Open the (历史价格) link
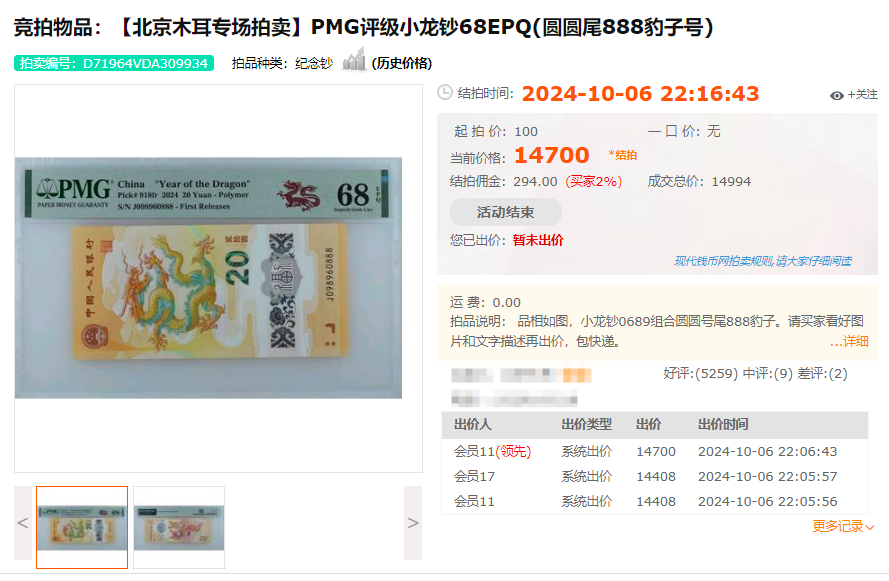The image size is (889, 581). (x=401, y=63)
